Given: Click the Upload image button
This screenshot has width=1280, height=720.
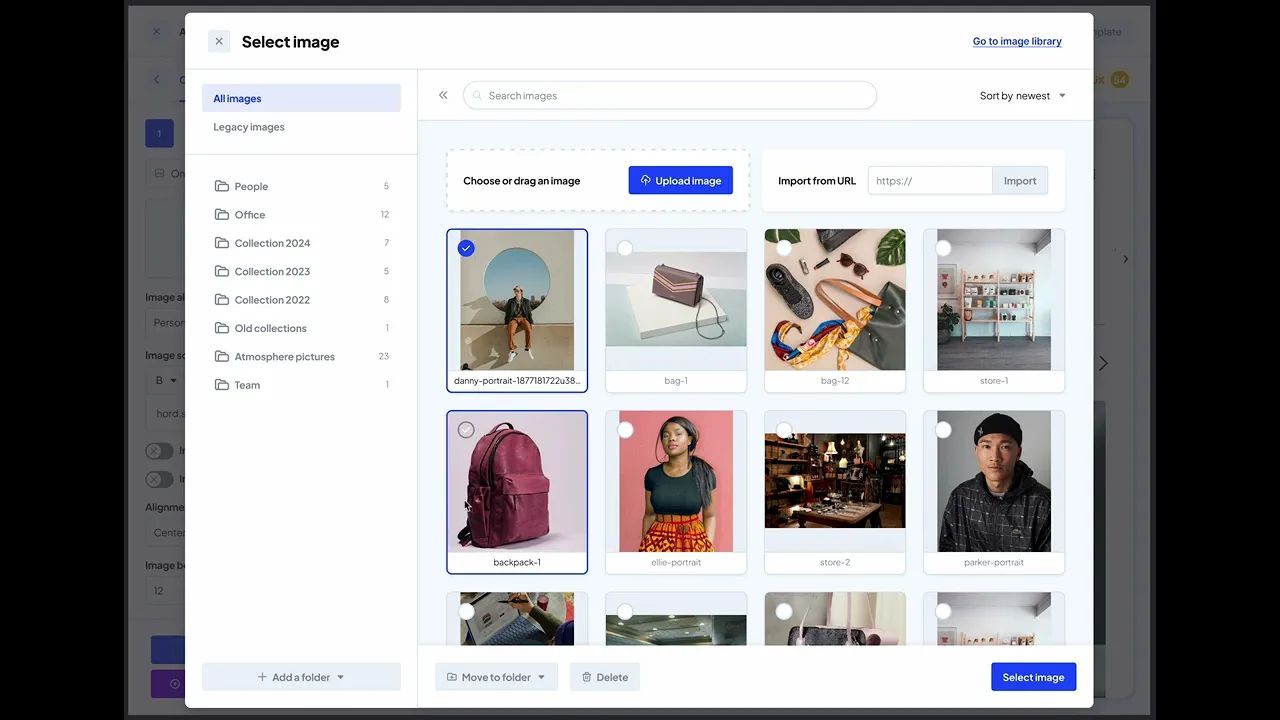Looking at the screenshot, I should 681,180.
